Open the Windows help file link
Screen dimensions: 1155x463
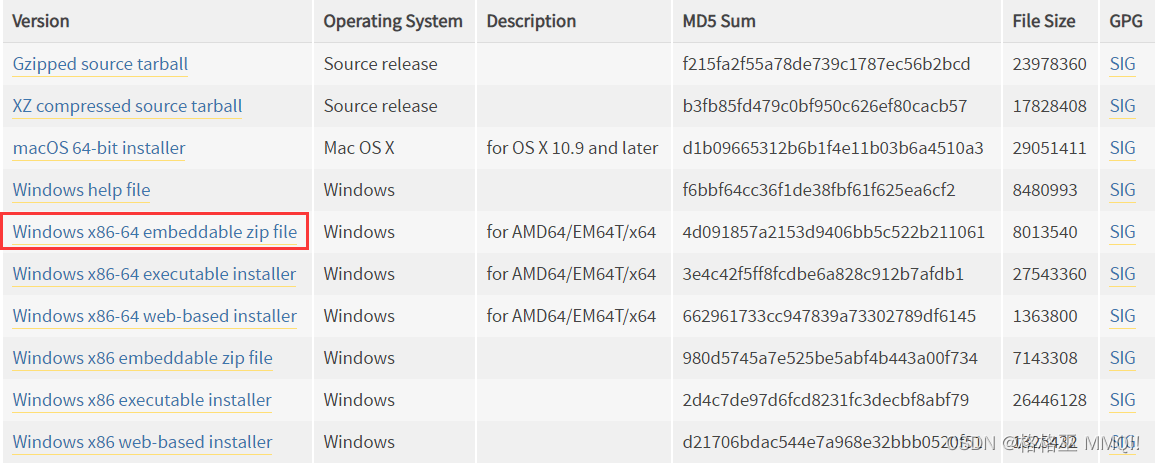[81, 190]
